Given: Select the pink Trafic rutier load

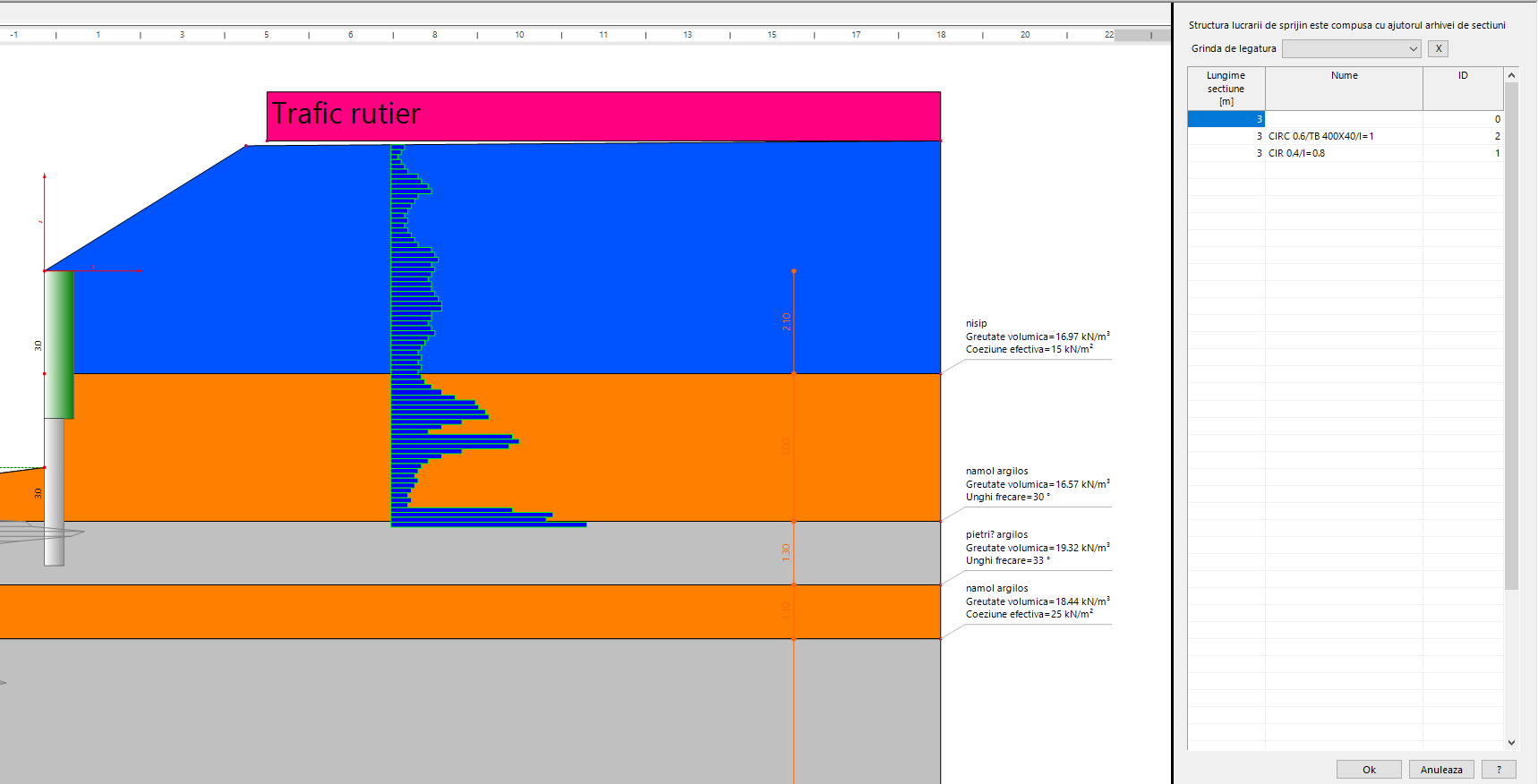Looking at the screenshot, I should 602,116.
